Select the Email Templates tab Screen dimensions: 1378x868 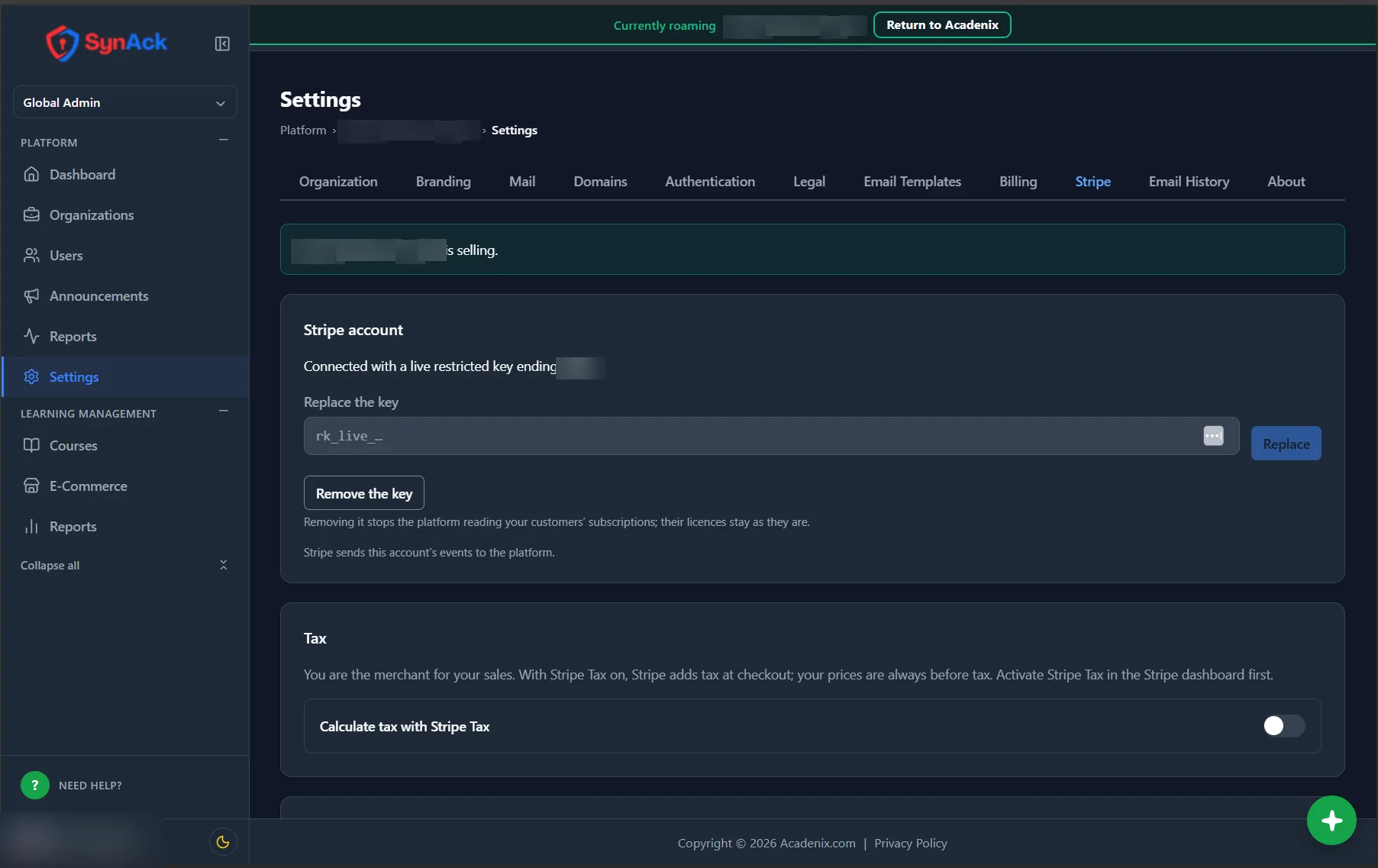(x=912, y=182)
